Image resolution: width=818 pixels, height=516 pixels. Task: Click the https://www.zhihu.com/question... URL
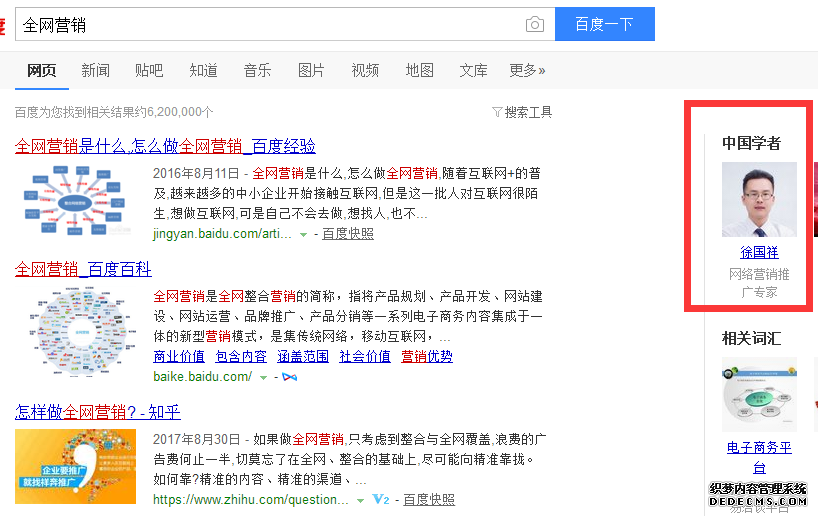tap(251, 500)
